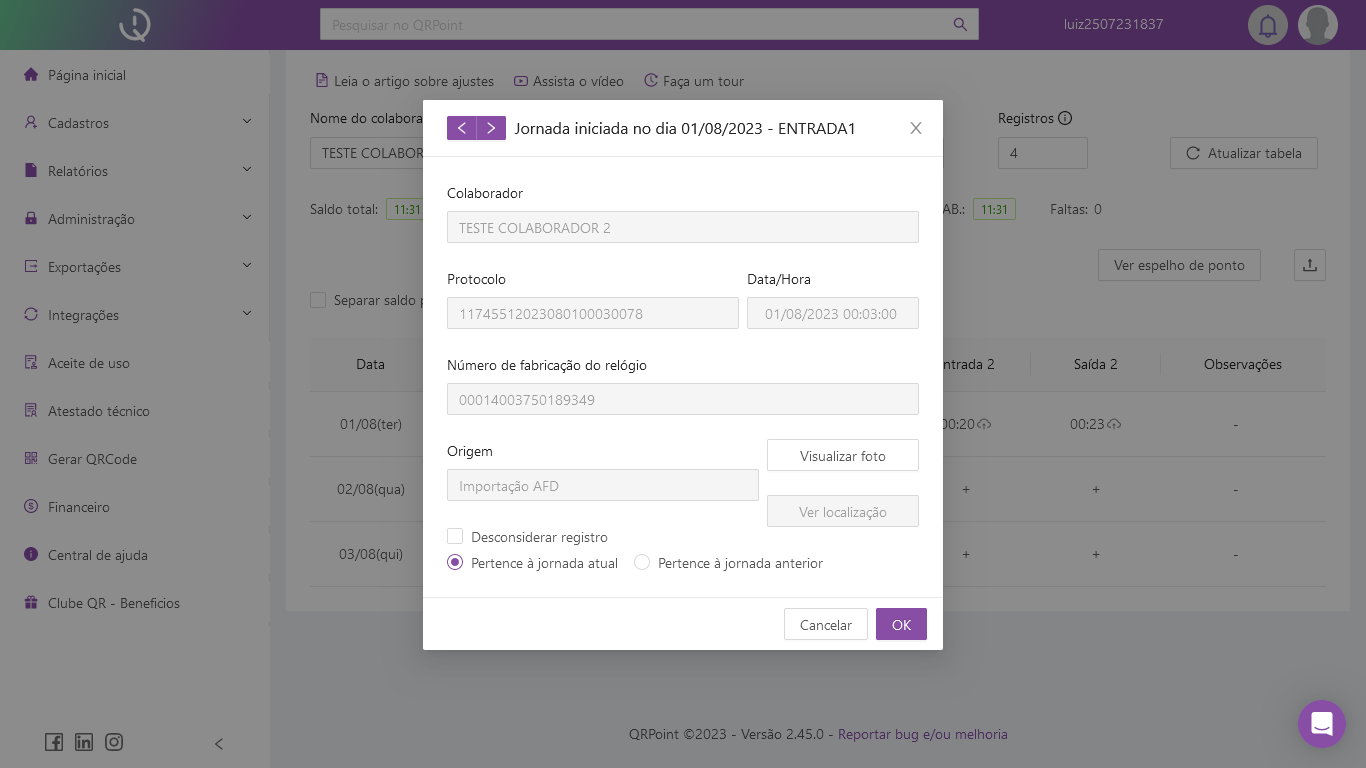The height and width of the screenshot is (768, 1366).
Task: Open the Facebook social icon
Action: [x=54, y=742]
